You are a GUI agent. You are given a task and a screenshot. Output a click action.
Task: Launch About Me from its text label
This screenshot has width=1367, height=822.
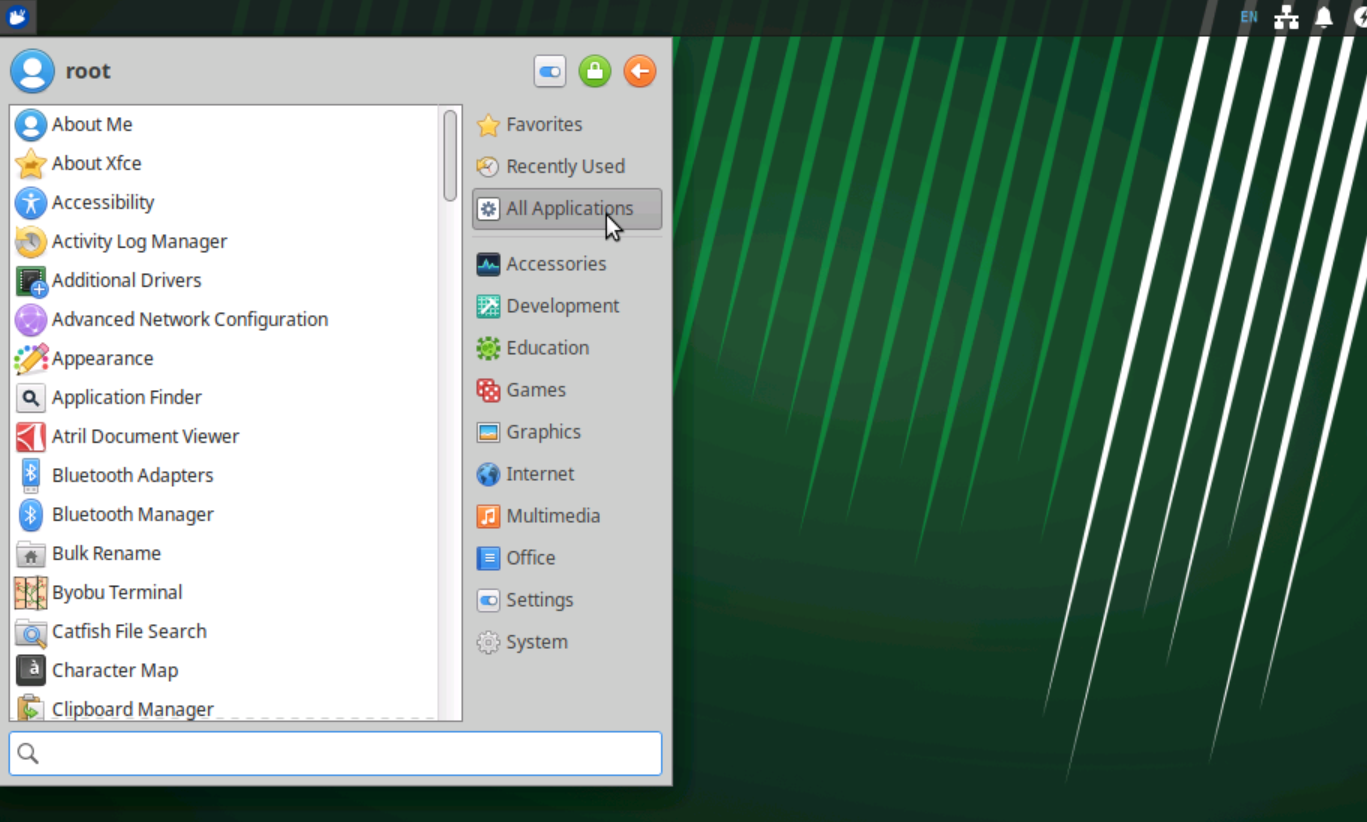pyautogui.click(x=92, y=125)
